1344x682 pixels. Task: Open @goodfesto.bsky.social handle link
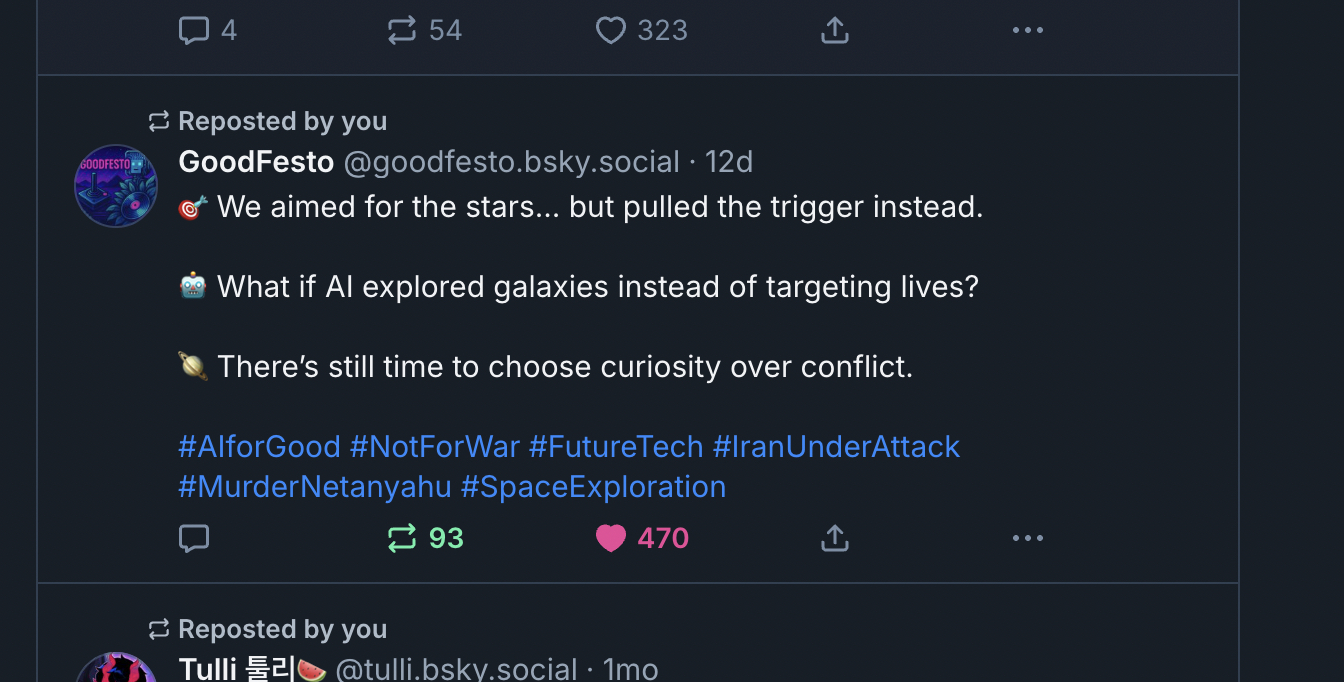(x=511, y=161)
